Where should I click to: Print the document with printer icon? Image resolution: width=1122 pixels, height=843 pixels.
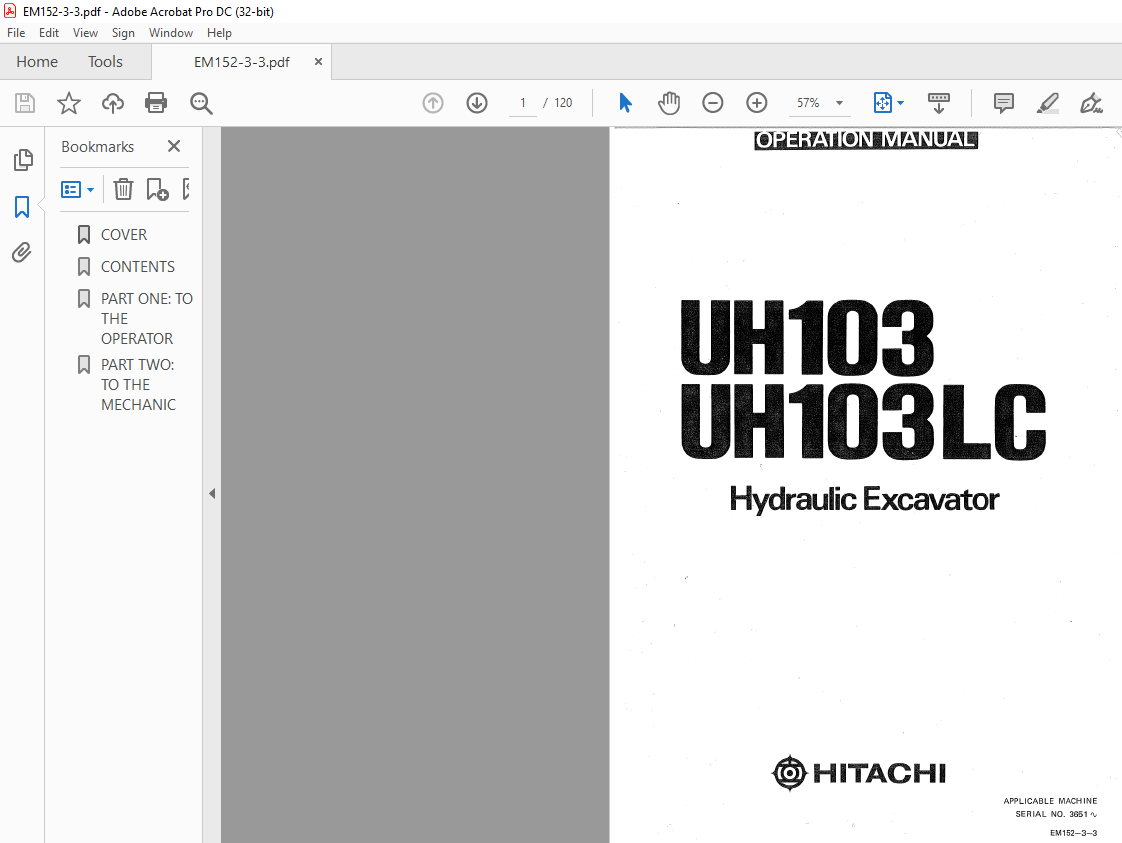coord(156,103)
